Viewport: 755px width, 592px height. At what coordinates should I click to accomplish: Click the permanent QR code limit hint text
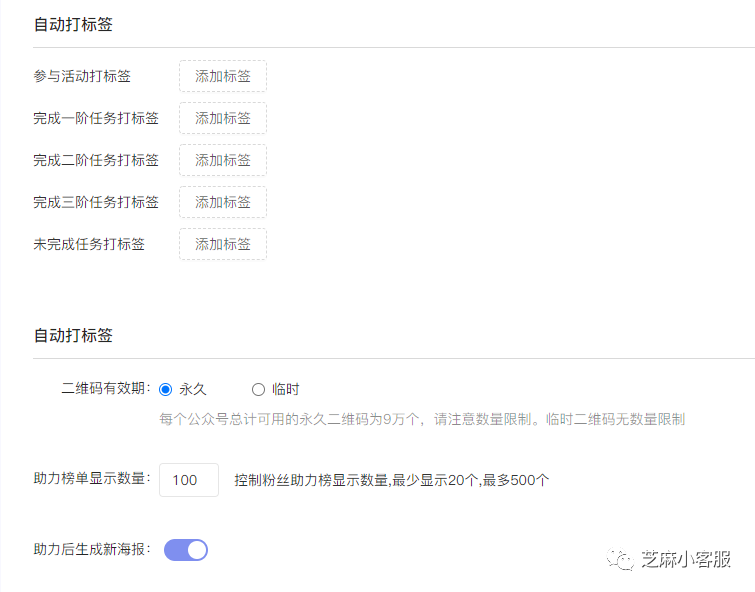pyautogui.click(x=422, y=419)
